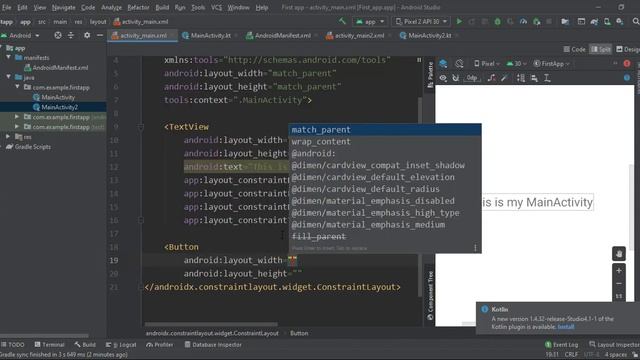Open the Component Tree side panel
This screenshot has width=640, height=360.
click(430, 295)
